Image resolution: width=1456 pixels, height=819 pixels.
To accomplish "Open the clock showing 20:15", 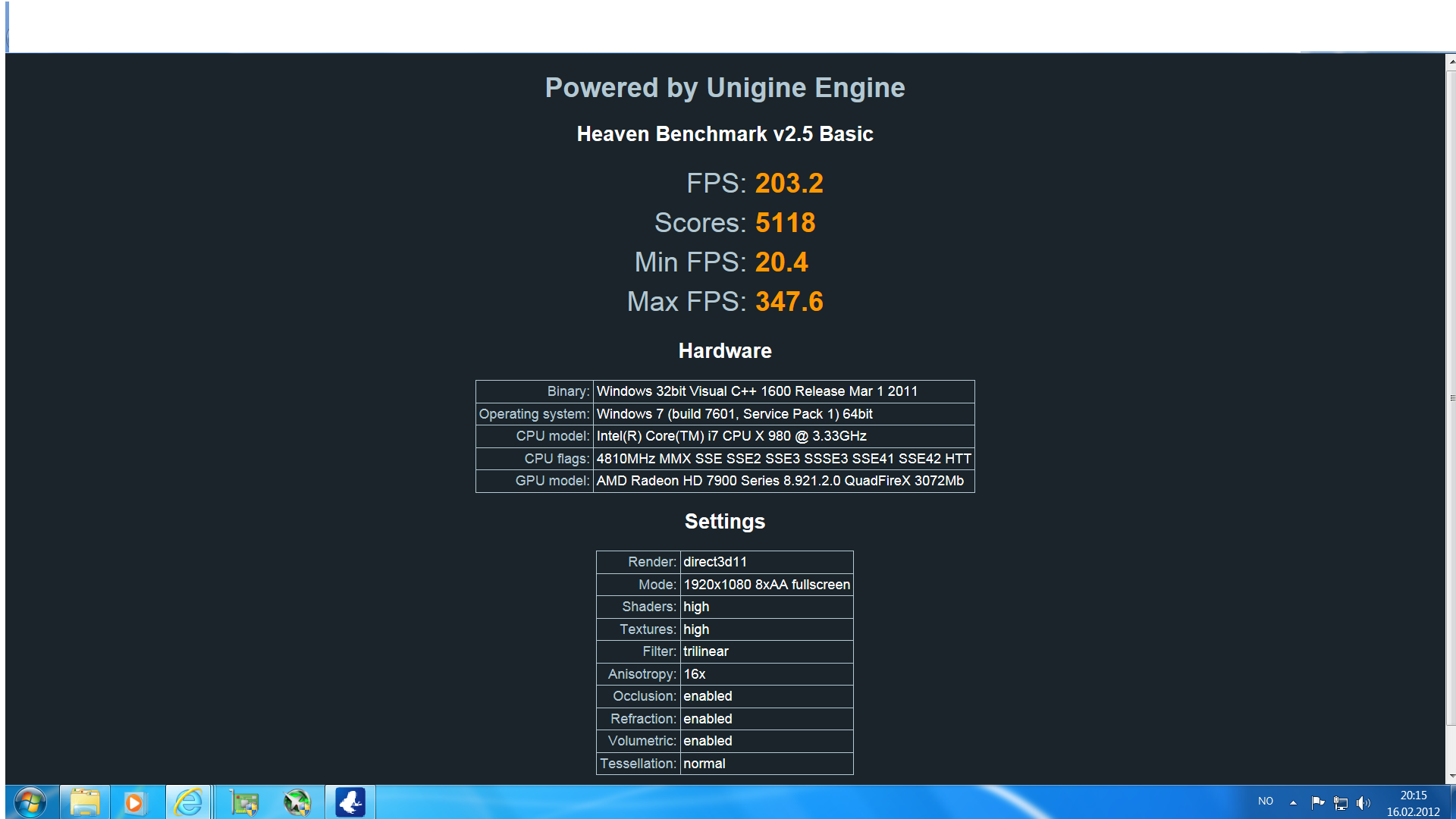I will (x=1414, y=803).
